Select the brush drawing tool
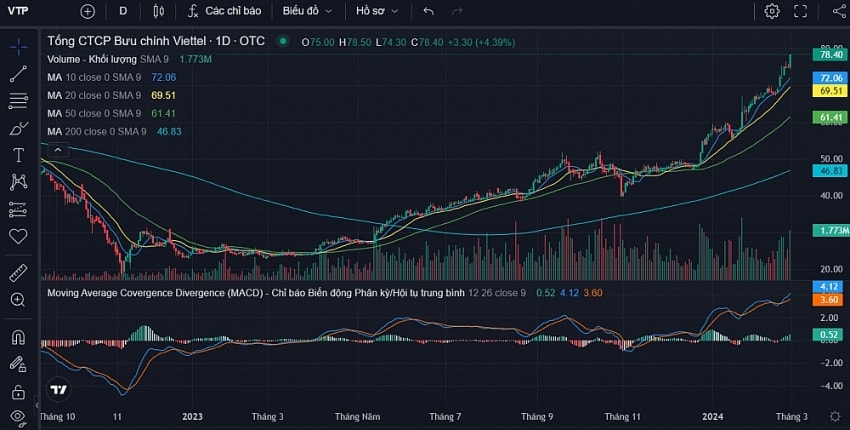850x430 pixels. [x=18, y=129]
